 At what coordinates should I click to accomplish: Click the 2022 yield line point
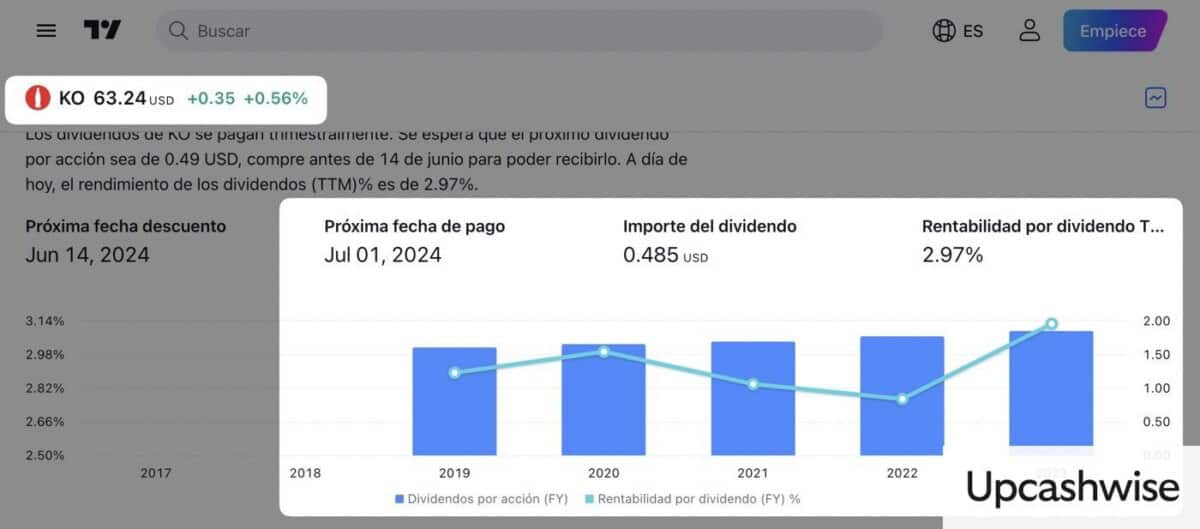pos(902,399)
